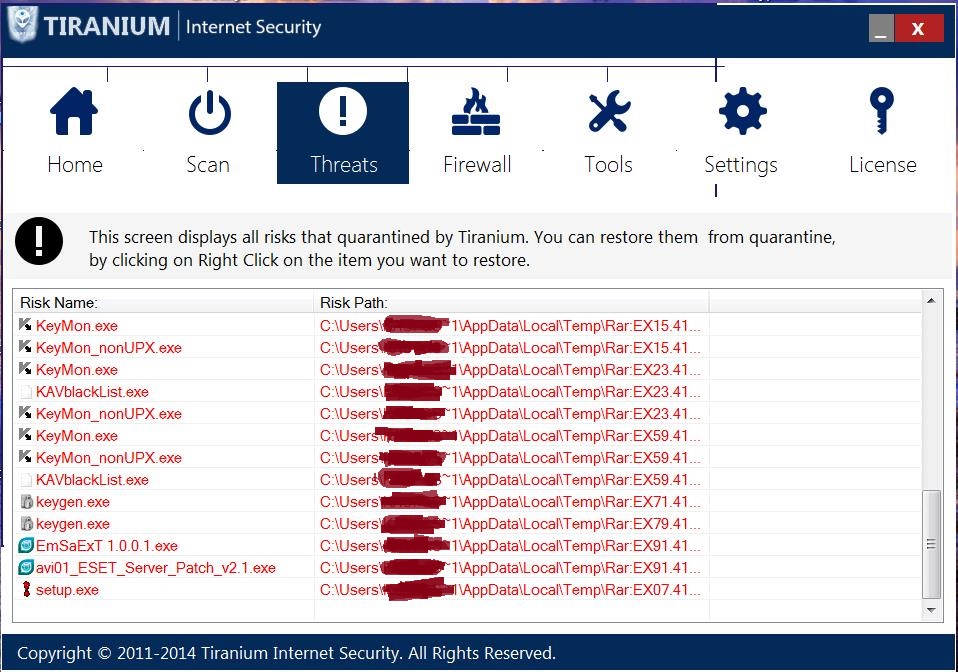
Task: Click the vertical scrollbar thumb
Action: 931,544
